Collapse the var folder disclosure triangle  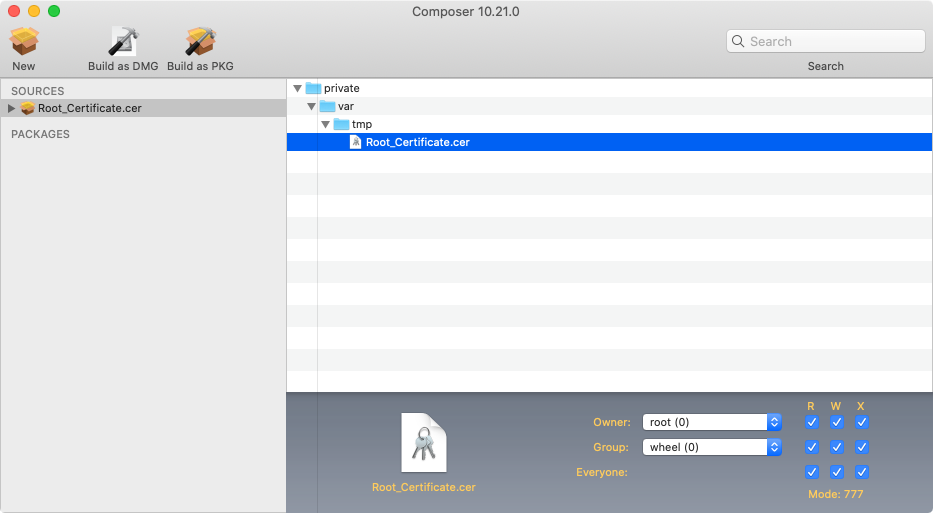pyautogui.click(x=311, y=107)
